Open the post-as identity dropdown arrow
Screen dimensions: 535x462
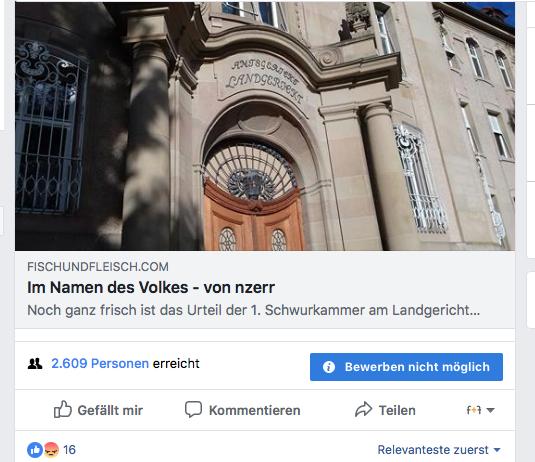pos(490,410)
